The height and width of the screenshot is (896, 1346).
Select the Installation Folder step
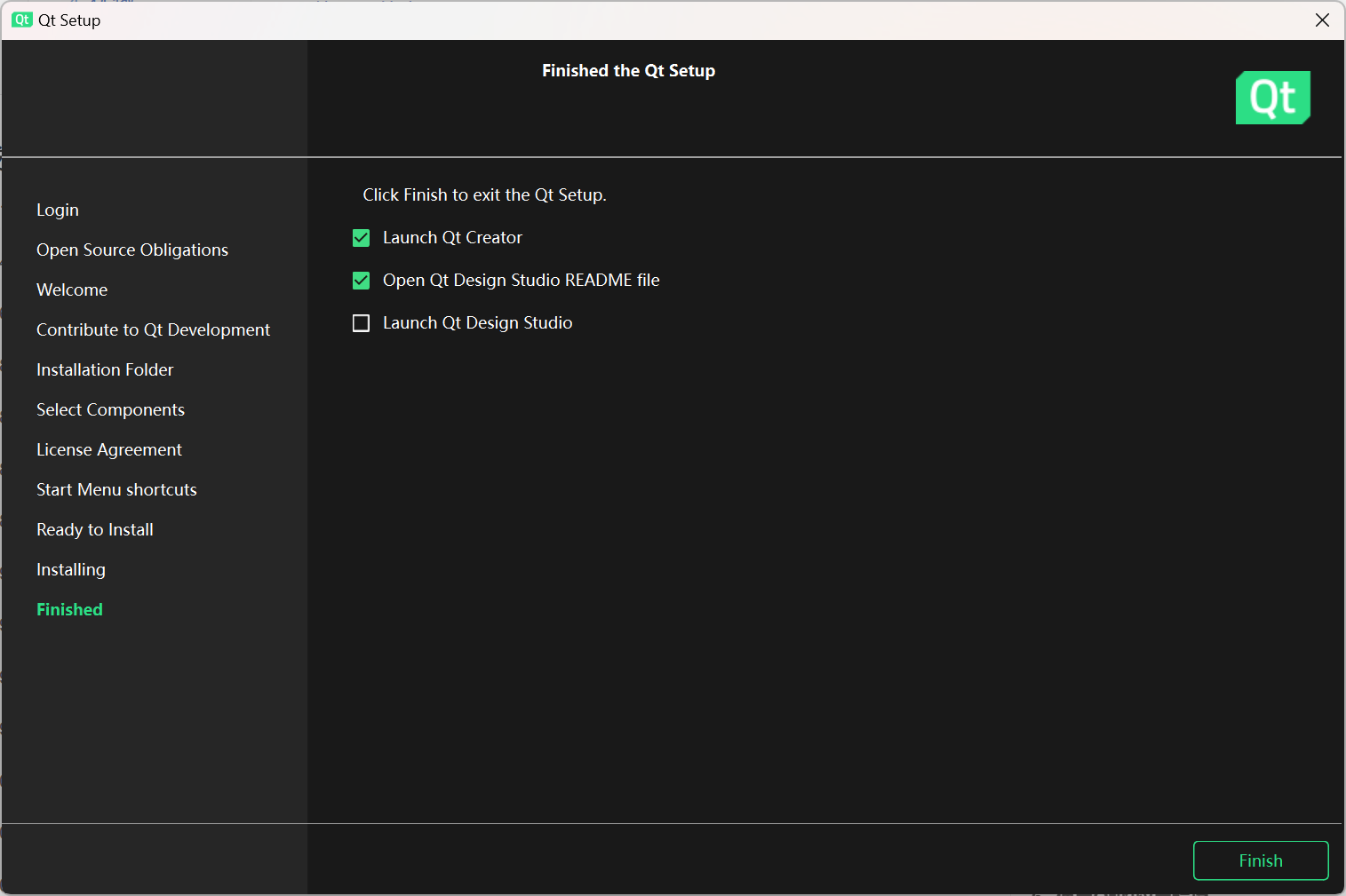click(x=105, y=369)
